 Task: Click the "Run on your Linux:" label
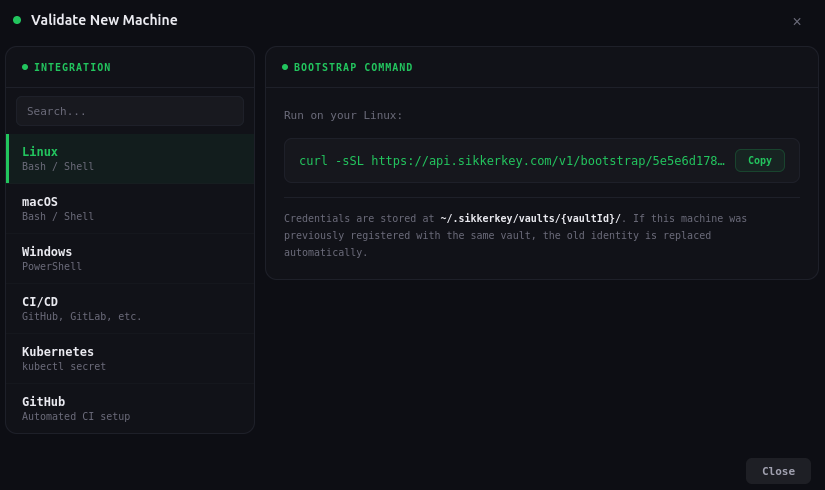click(343, 115)
